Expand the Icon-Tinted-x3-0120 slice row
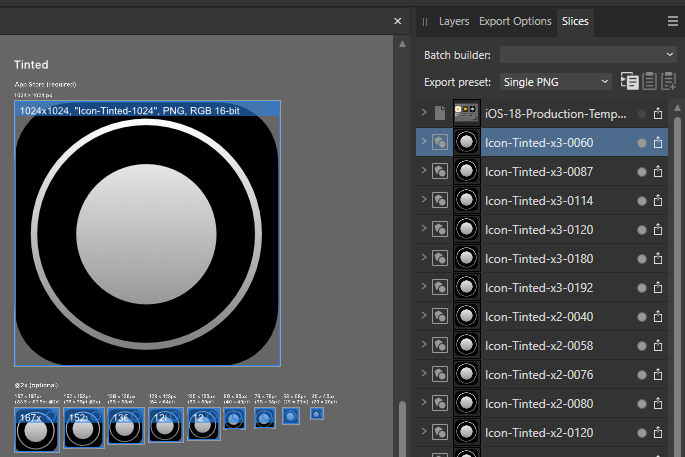This screenshot has height=457, width=685. tap(424, 230)
